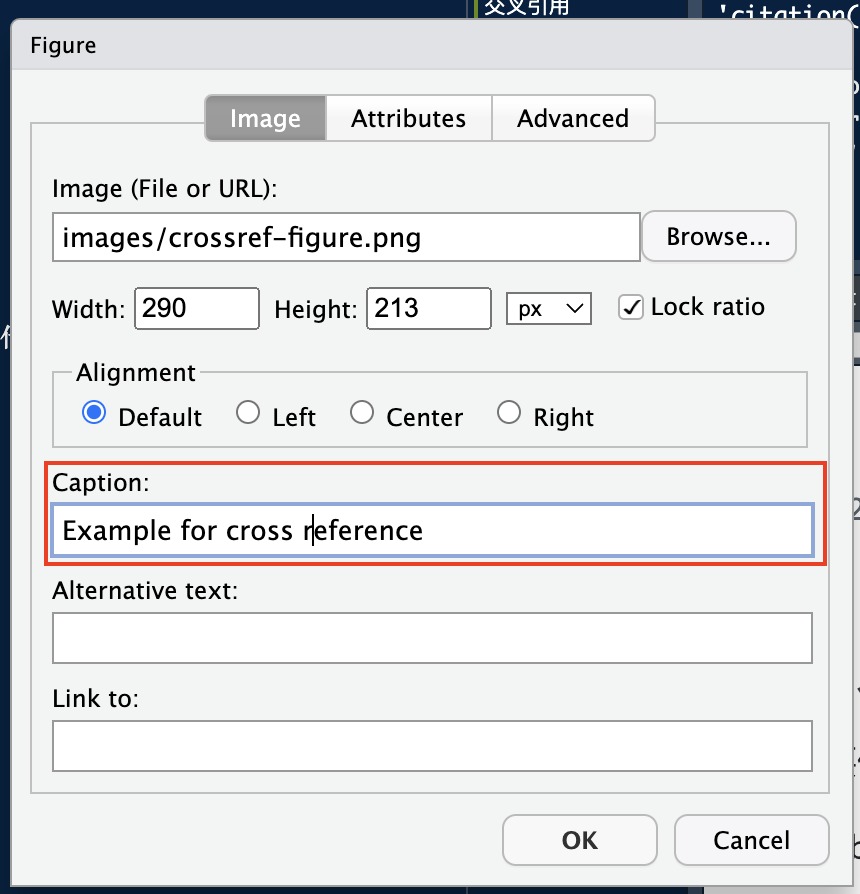860x894 pixels.
Task: Click the Image file or URL field
Action: [346, 237]
